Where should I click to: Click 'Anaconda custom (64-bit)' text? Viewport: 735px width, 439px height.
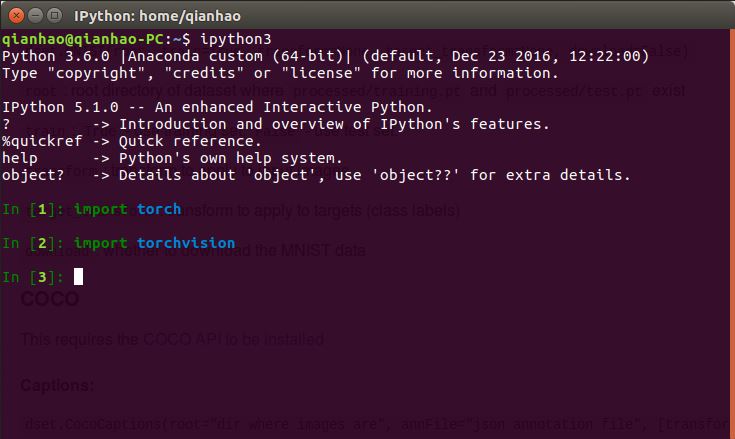click(x=236, y=56)
